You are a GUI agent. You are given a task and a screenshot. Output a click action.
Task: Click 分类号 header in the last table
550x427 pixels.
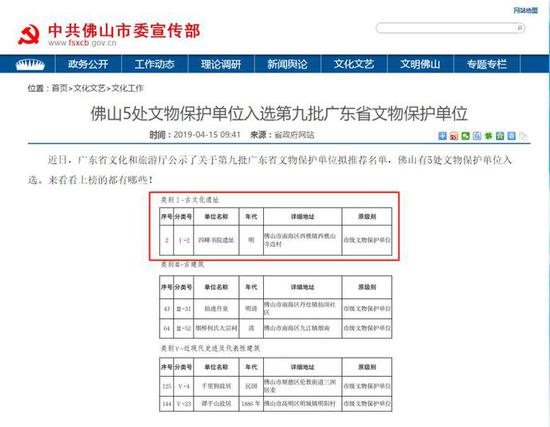coord(183,367)
